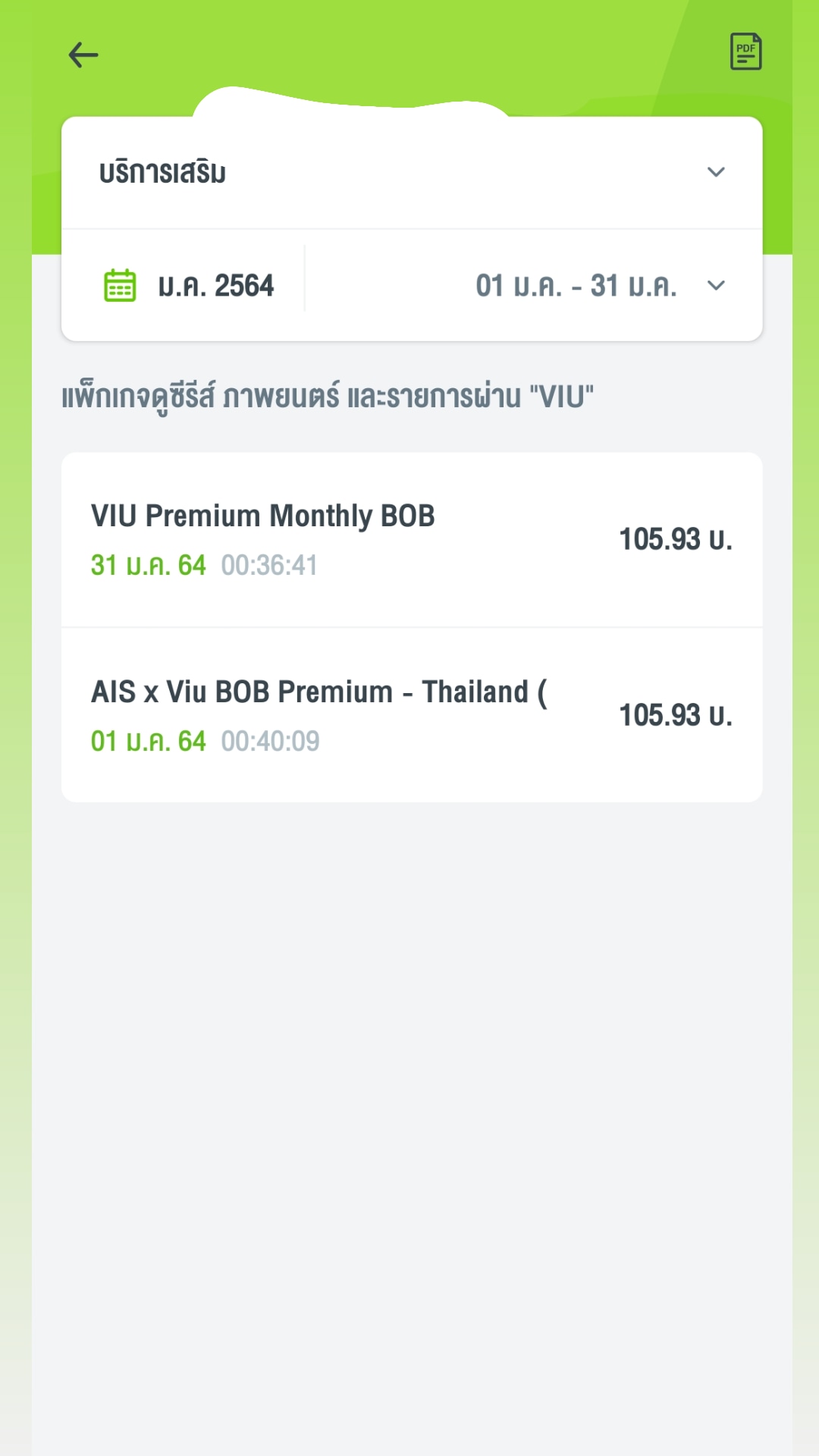Tap the back arrow
The height and width of the screenshot is (1456, 819).
click(x=83, y=55)
